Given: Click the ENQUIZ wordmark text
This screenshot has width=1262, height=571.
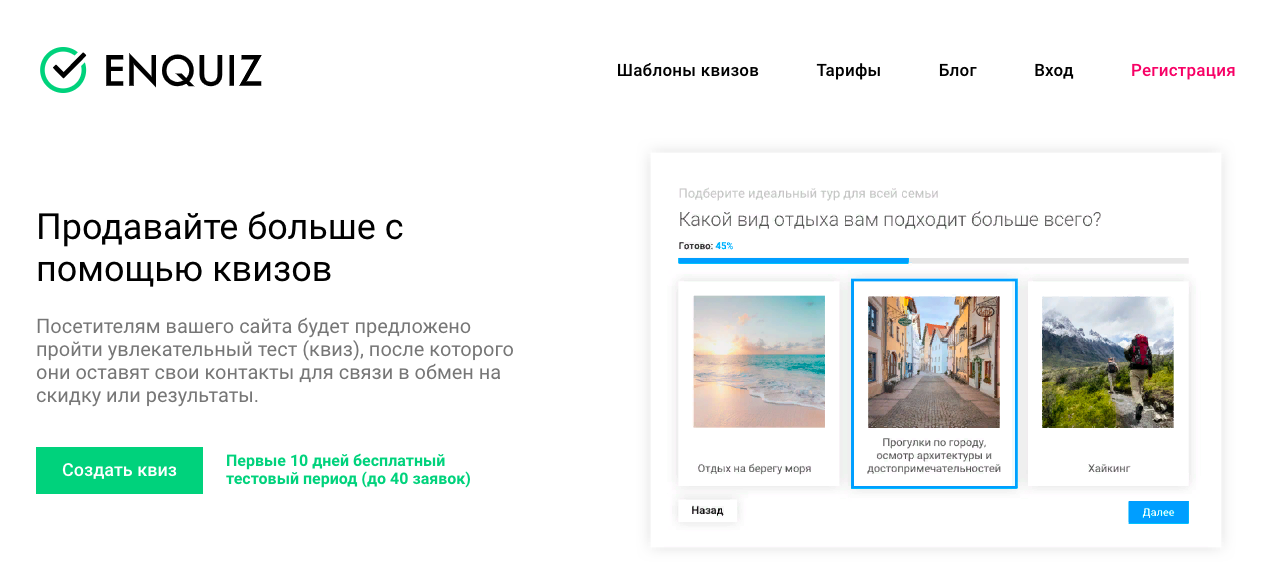Looking at the screenshot, I should [x=183, y=71].
